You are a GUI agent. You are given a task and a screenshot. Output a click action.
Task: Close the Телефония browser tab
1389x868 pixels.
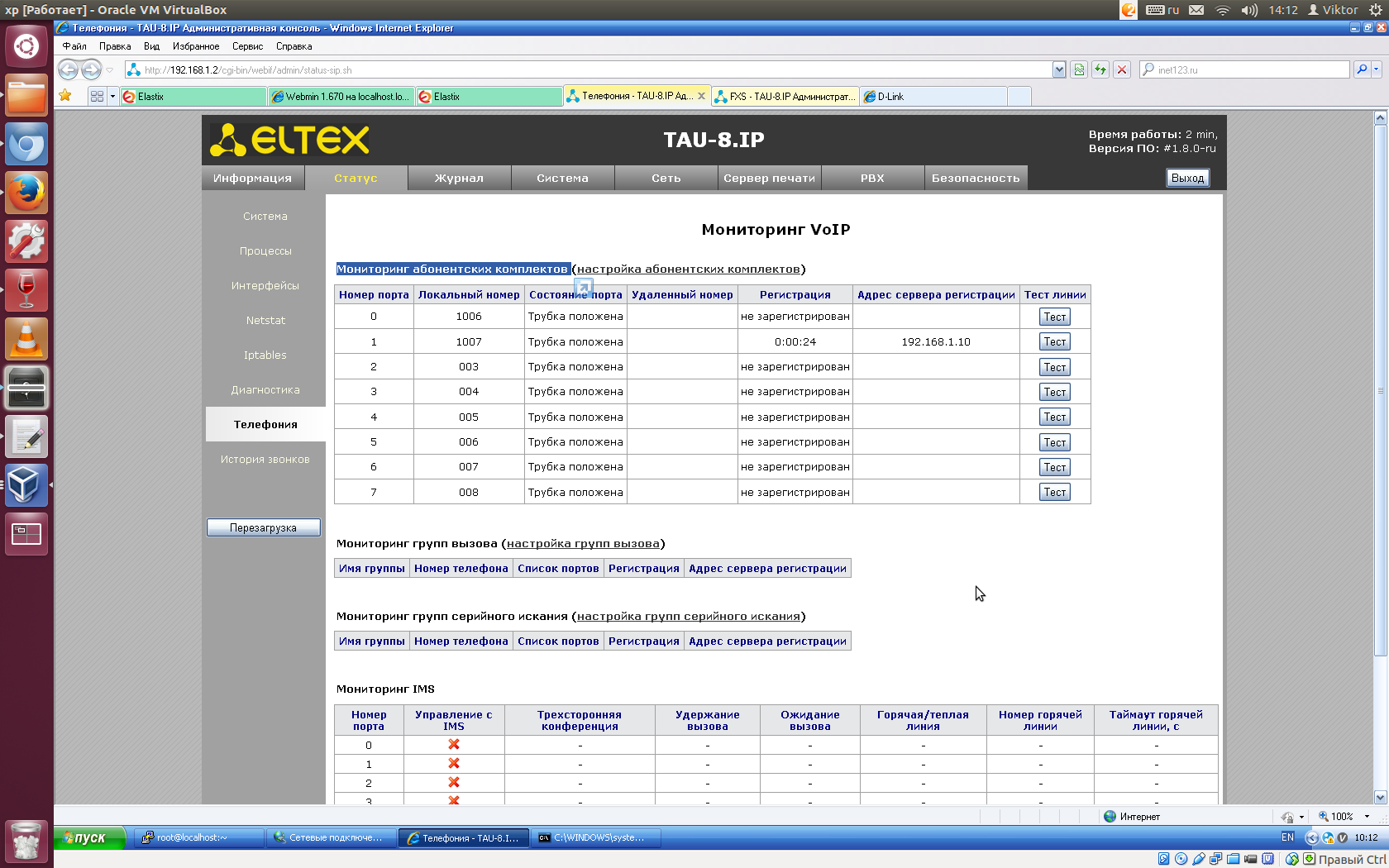tap(702, 96)
